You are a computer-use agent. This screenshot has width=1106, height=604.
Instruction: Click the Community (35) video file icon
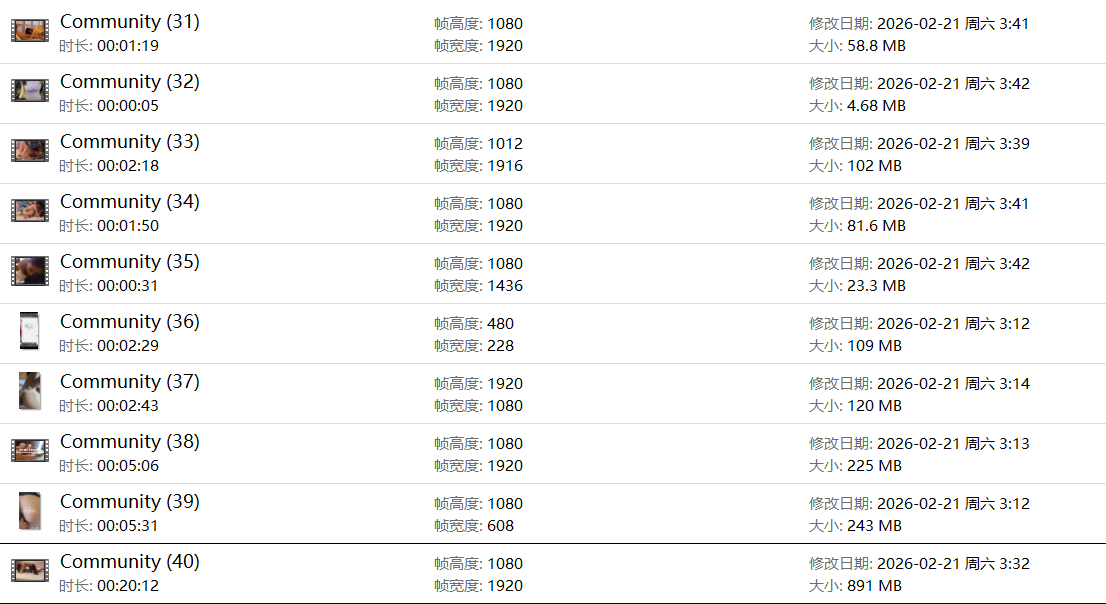(30, 271)
